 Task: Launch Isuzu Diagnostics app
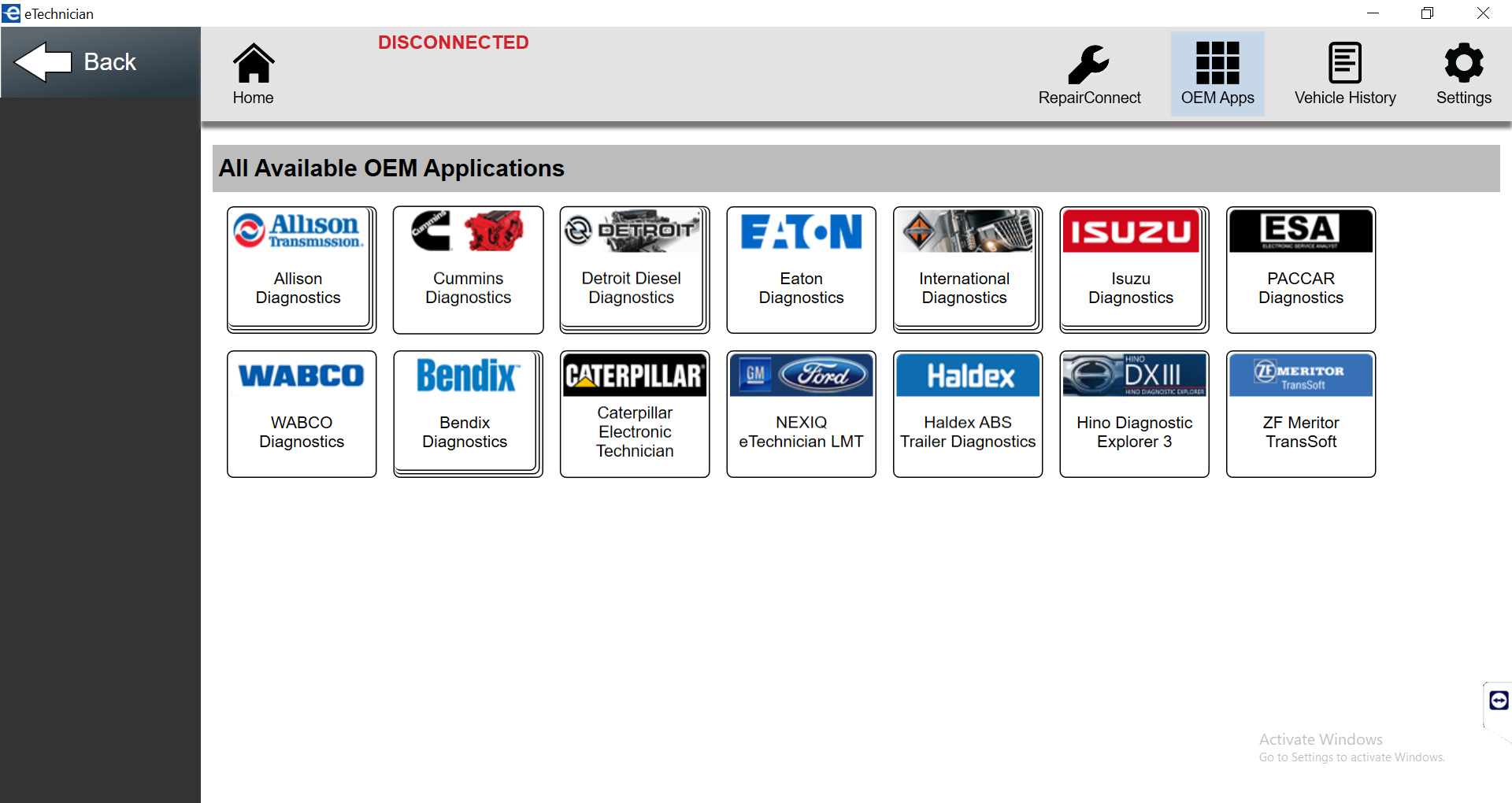pyautogui.click(x=1134, y=270)
